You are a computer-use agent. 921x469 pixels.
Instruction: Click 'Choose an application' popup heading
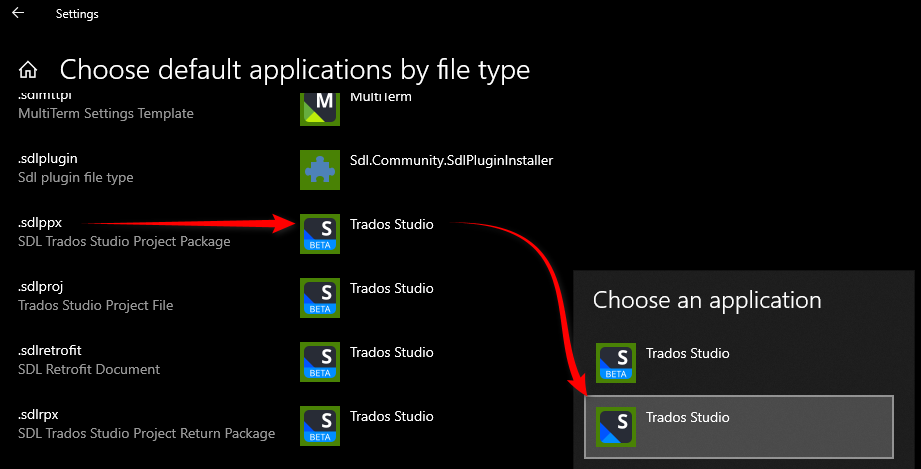click(707, 300)
